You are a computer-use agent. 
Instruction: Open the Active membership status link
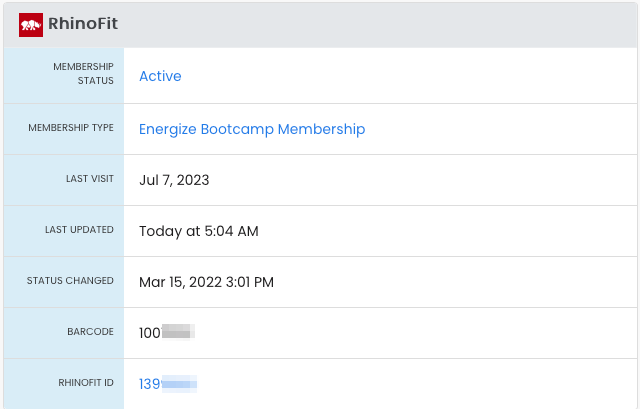[x=160, y=76]
